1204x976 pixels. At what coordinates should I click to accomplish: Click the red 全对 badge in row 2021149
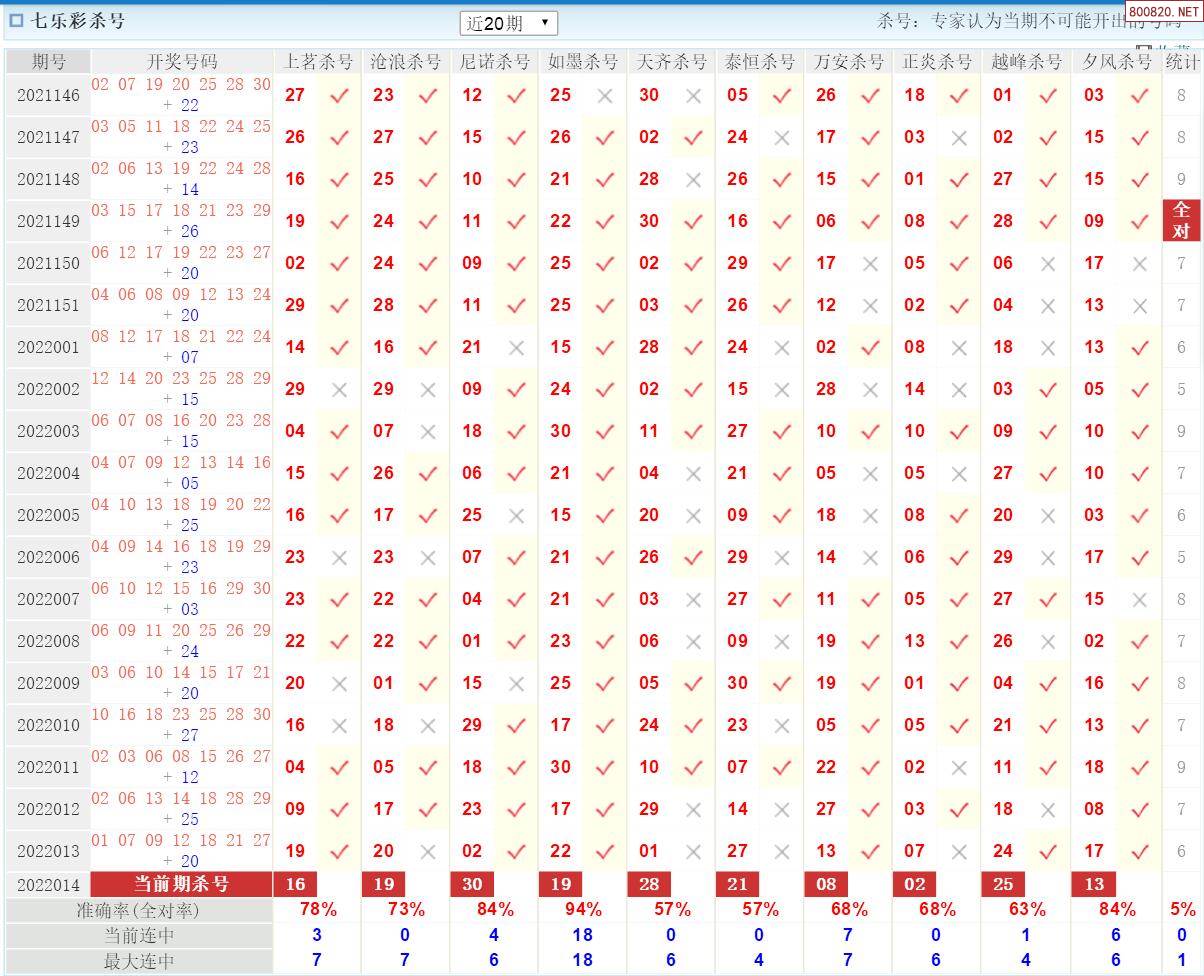(x=1182, y=221)
